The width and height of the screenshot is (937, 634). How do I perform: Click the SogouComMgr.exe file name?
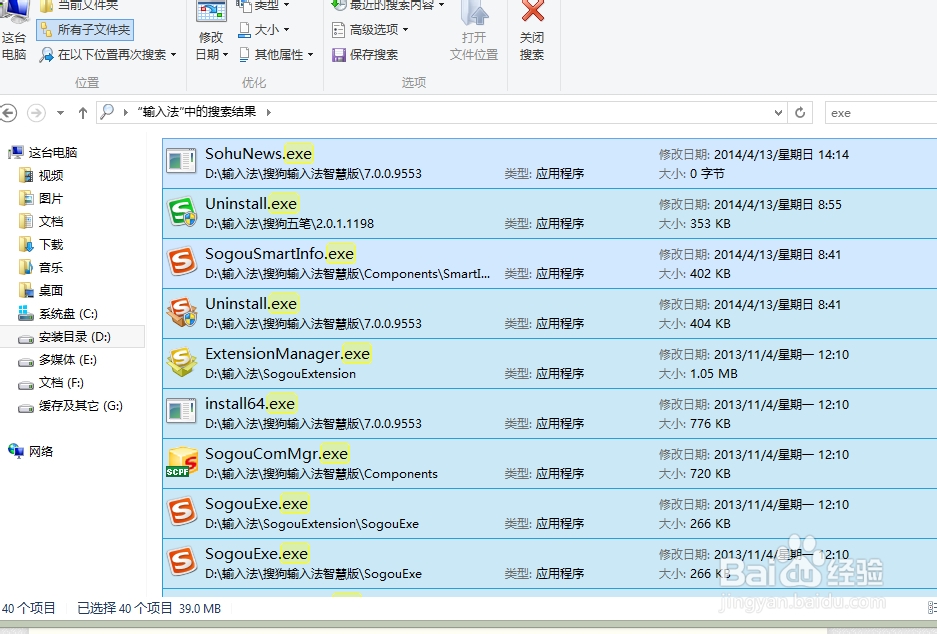277,454
